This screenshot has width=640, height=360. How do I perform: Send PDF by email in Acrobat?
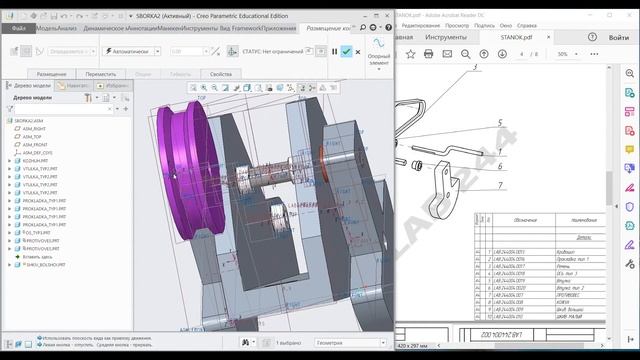447,54
